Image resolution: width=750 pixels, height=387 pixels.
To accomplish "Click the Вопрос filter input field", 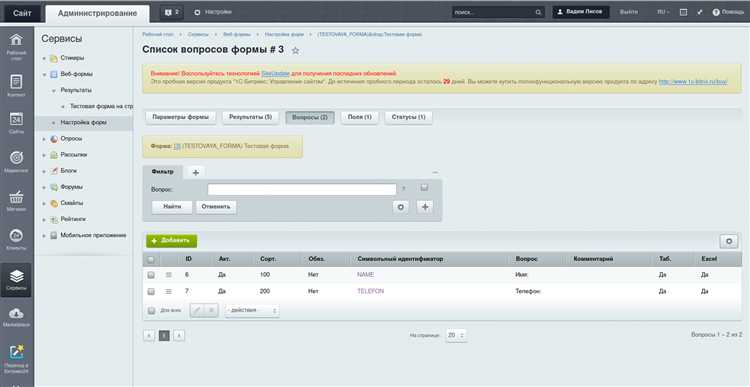I will click(302, 189).
